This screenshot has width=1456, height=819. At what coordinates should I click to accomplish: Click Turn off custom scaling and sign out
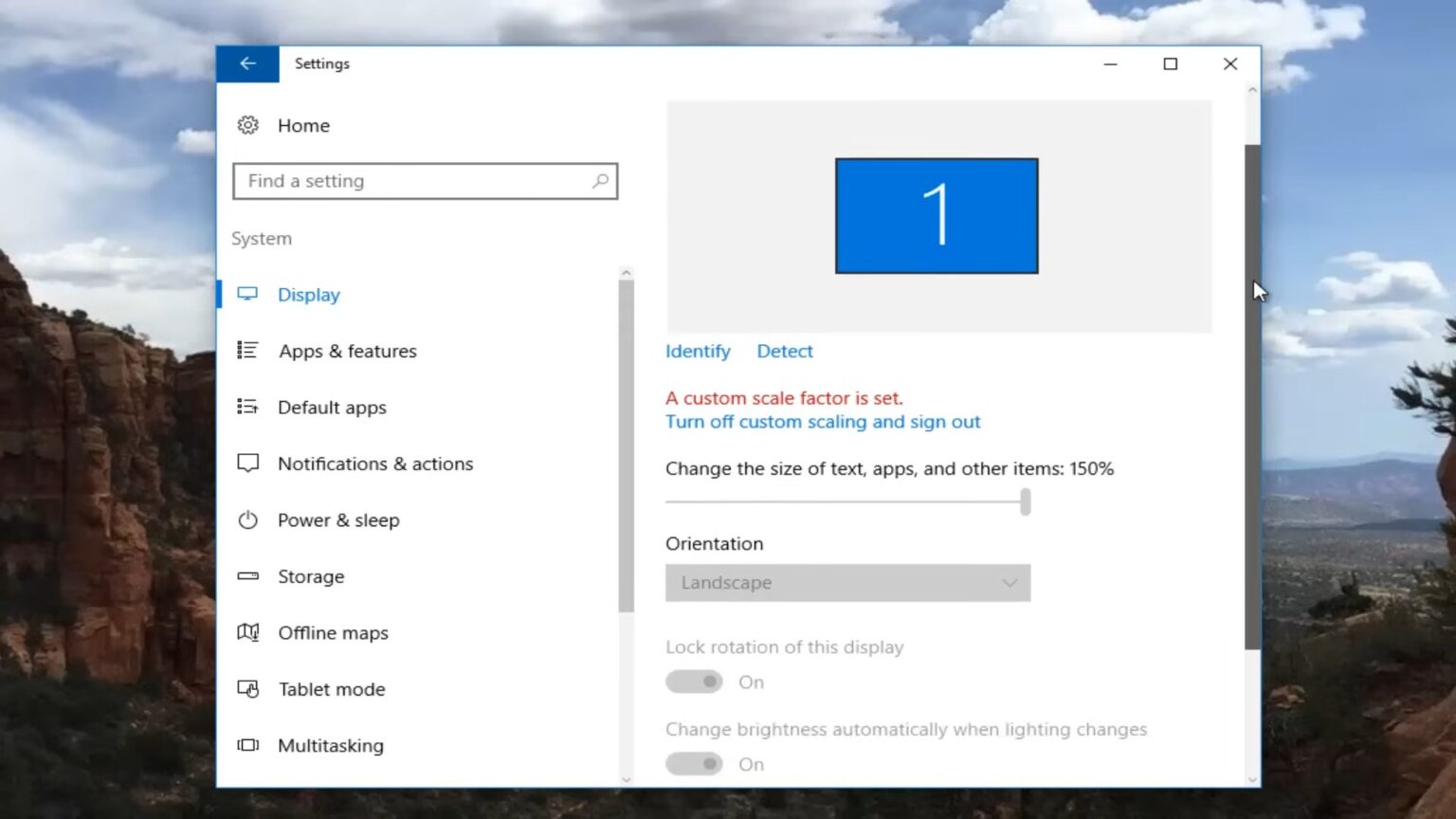point(823,421)
